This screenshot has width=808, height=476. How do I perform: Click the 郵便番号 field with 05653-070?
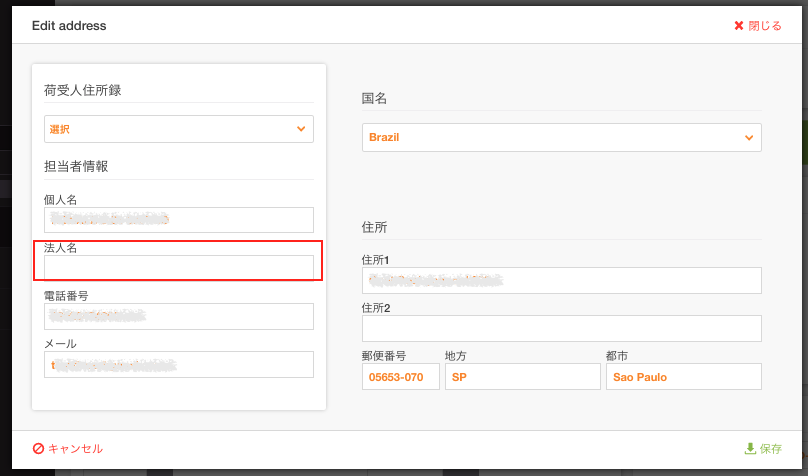[401, 377]
